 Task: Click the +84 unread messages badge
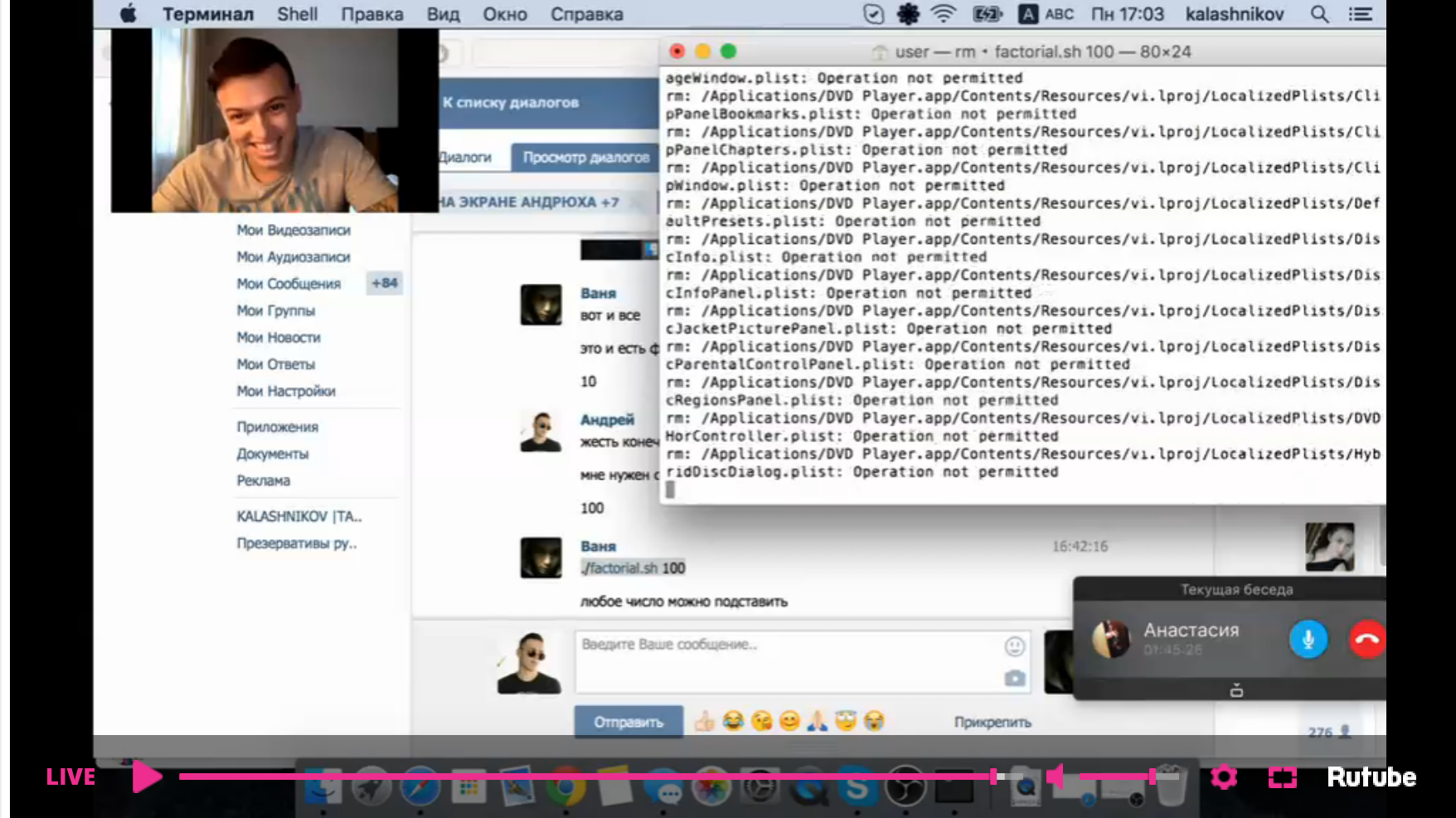[385, 283]
